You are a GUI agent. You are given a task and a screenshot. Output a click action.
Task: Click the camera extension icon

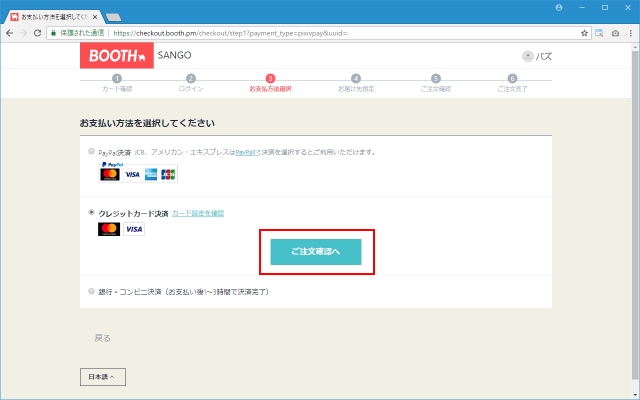(x=615, y=33)
